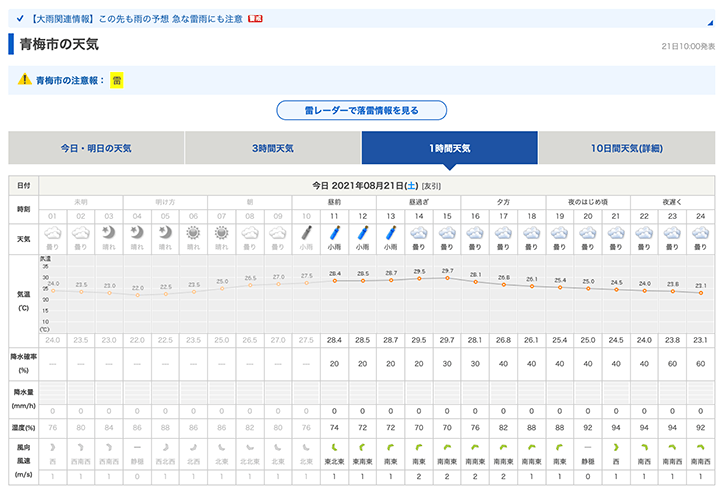Select the 1時間天気 tab

(449, 148)
